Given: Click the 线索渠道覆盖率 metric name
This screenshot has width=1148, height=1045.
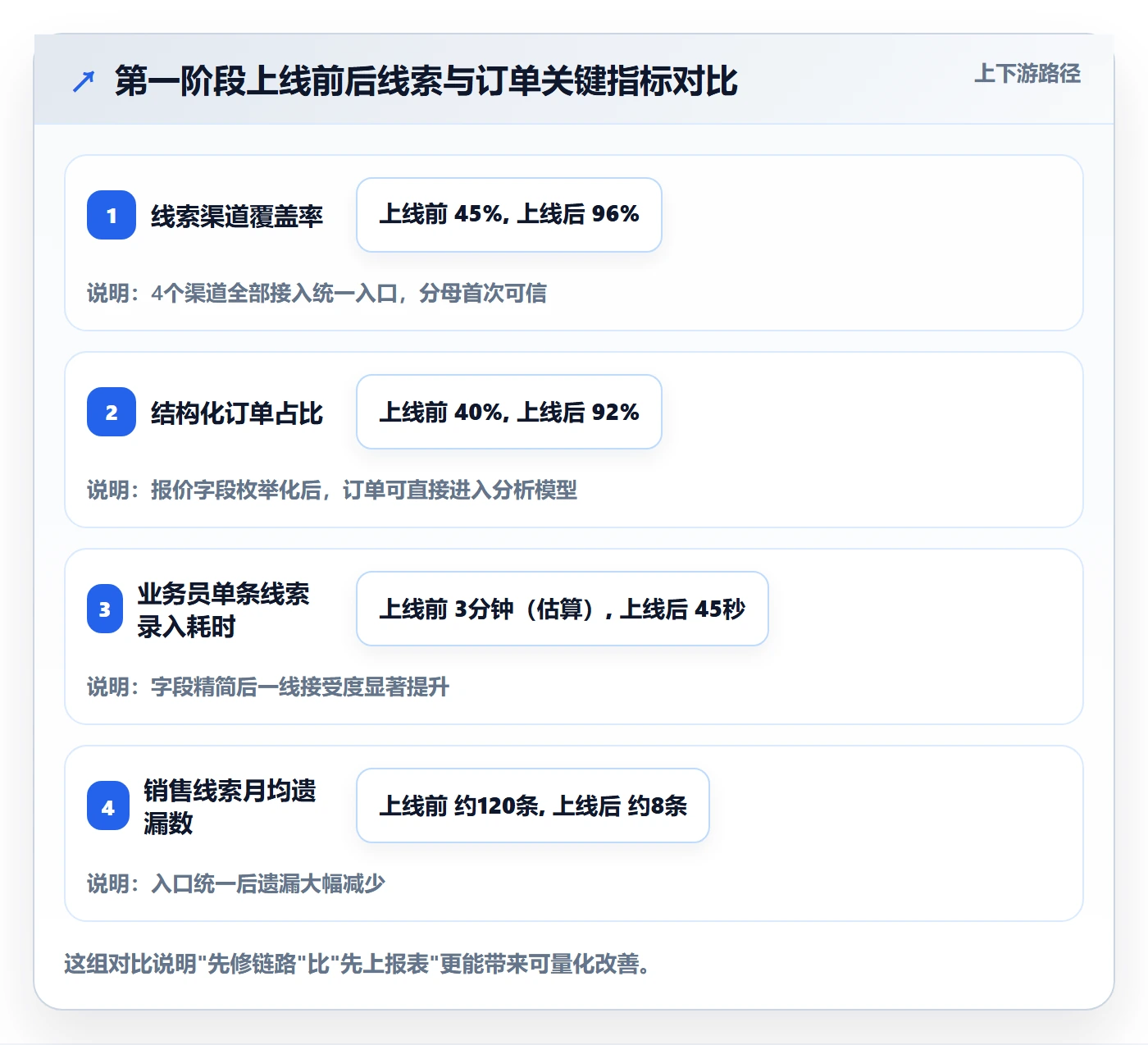Looking at the screenshot, I should 237,216.
